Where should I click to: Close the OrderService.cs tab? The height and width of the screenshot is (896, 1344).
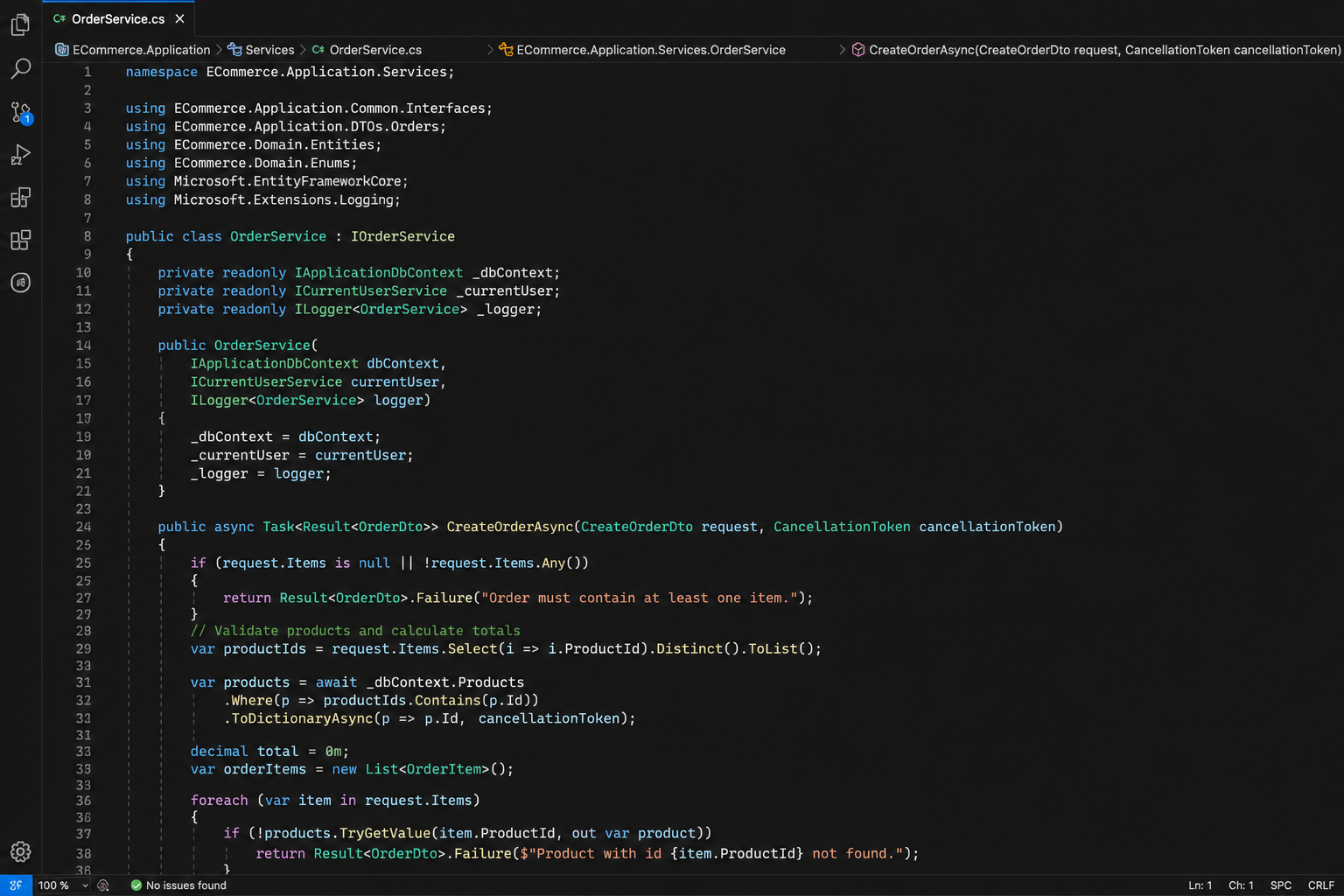[x=179, y=18]
